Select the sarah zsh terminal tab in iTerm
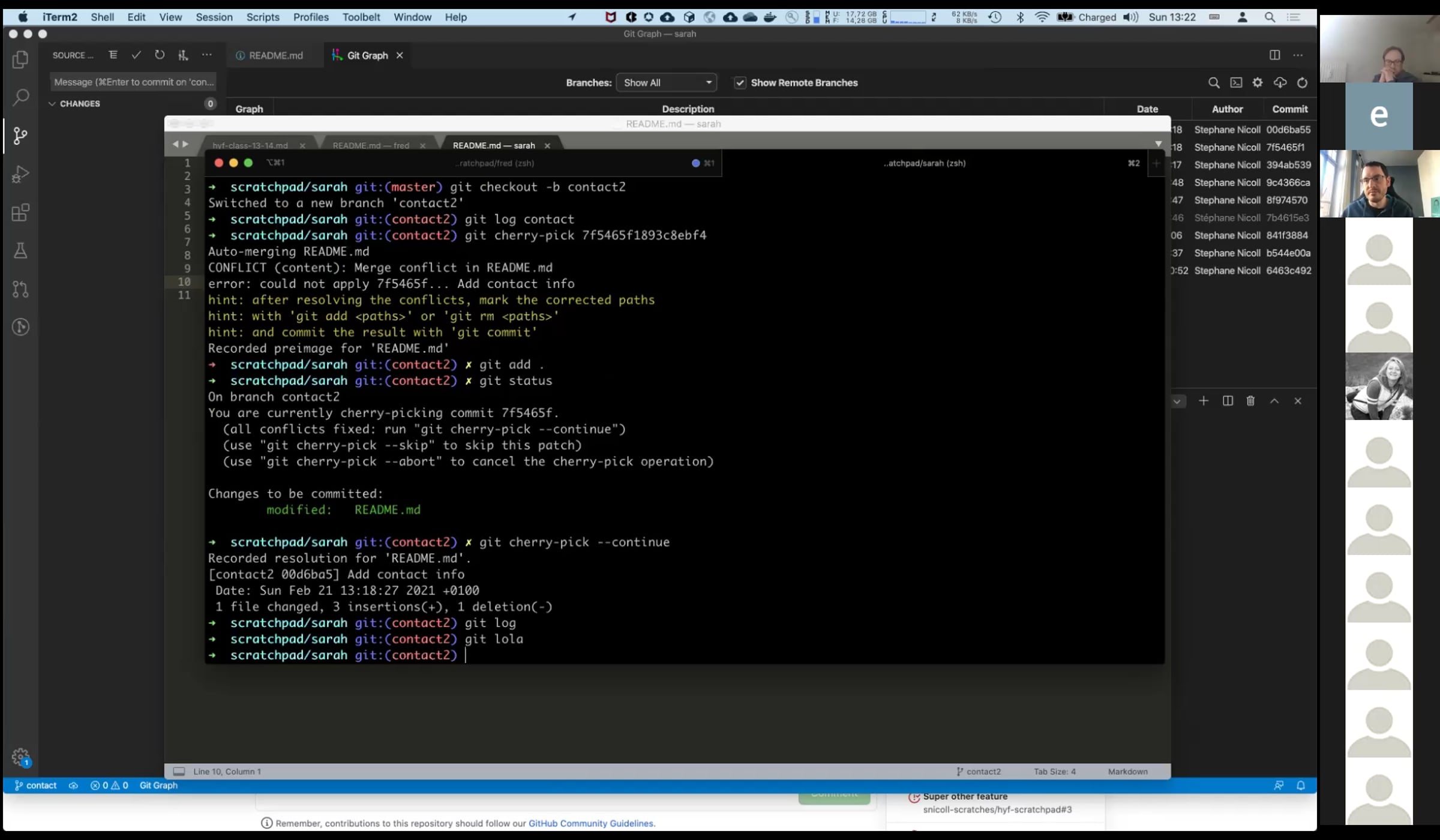This screenshot has width=1440, height=840. [925, 163]
